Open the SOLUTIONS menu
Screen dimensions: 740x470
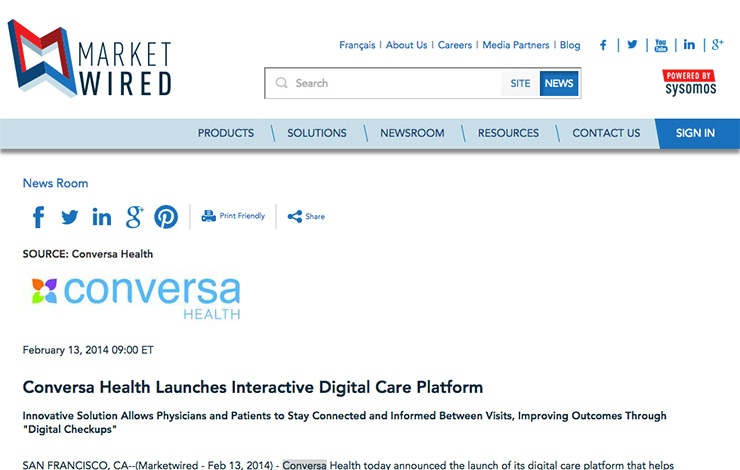pyautogui.click(x=317, y=133)
